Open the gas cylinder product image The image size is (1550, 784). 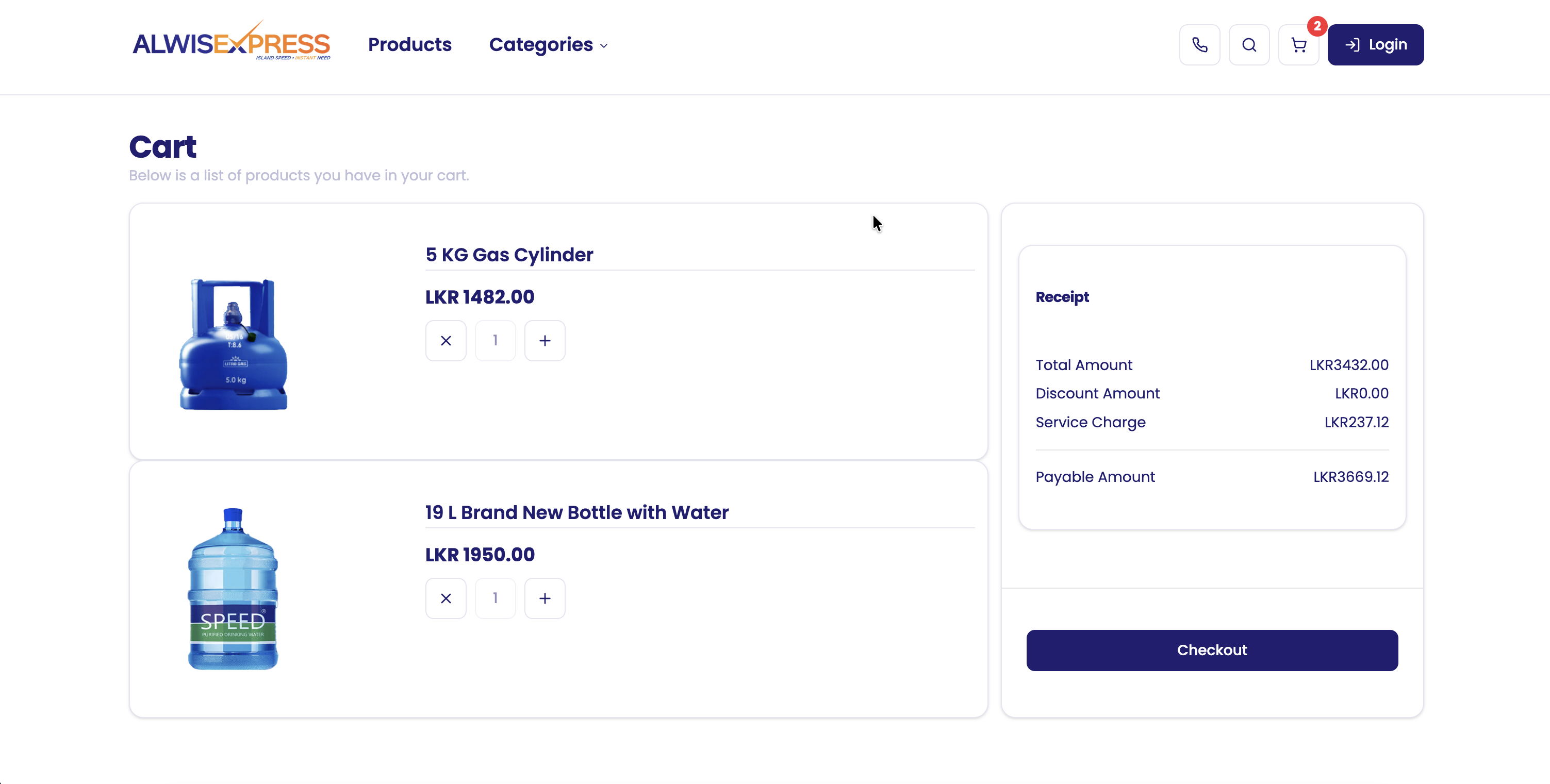coord(234,344)
